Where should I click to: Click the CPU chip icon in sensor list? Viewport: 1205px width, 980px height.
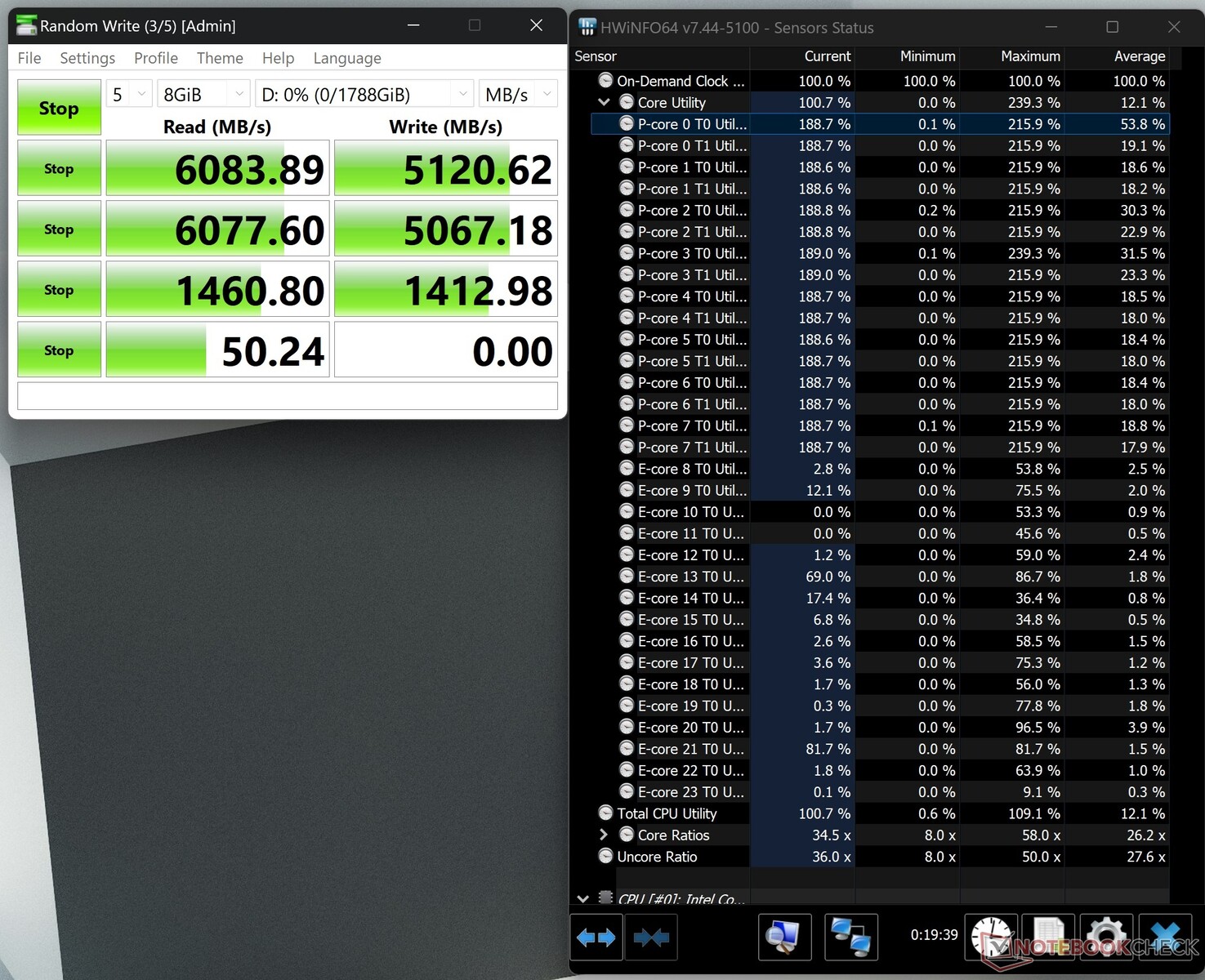pos(605,898)
